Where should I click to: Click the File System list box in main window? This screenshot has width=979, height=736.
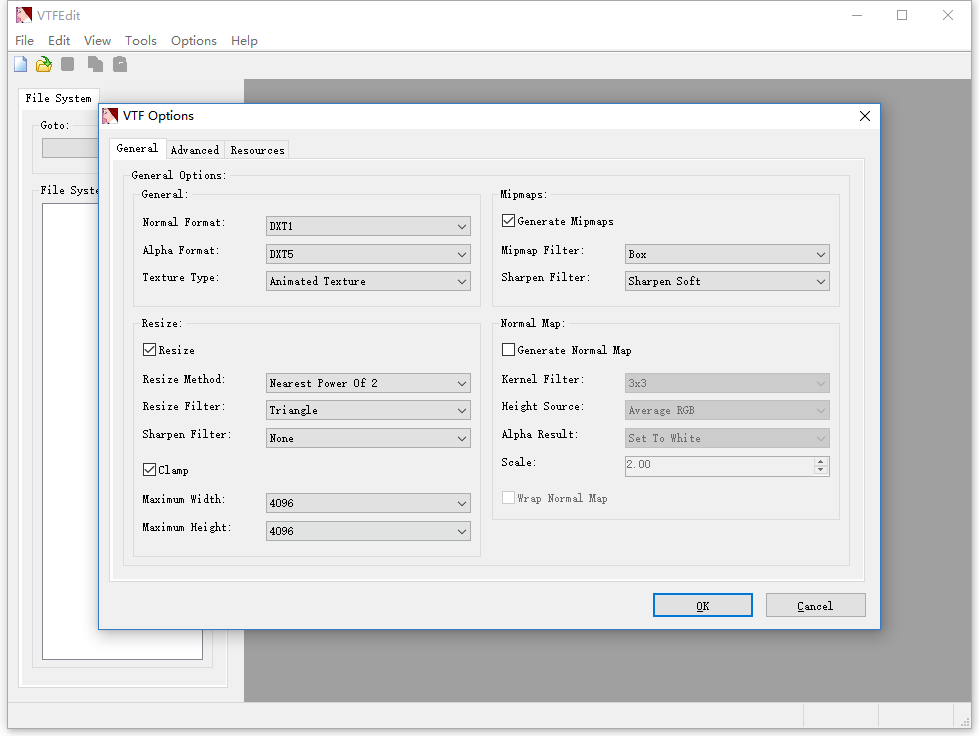coord(71,431)
